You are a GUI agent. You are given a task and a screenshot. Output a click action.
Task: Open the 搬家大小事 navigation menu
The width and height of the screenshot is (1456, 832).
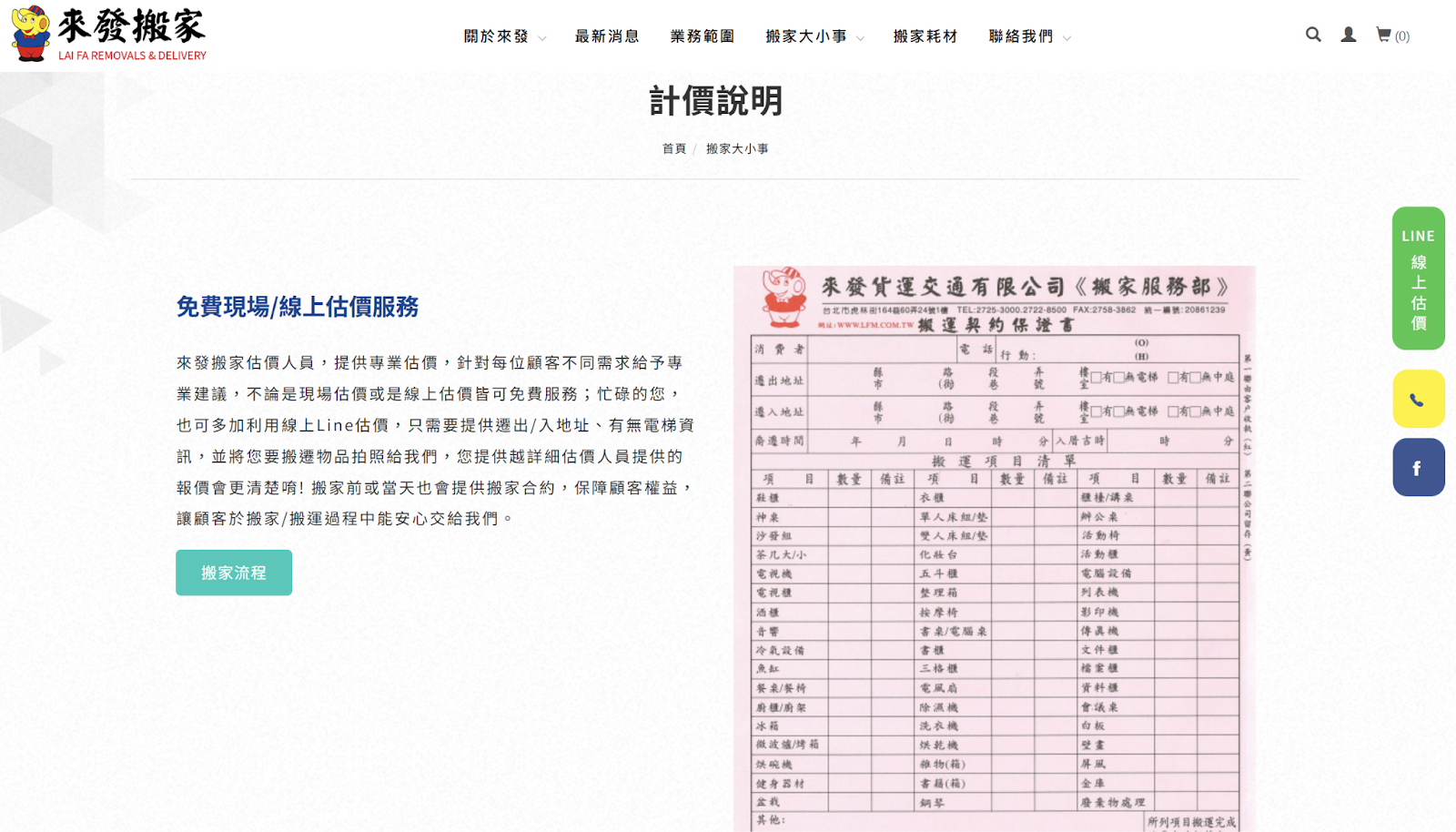pyautogui.click(x=806, y=36)
